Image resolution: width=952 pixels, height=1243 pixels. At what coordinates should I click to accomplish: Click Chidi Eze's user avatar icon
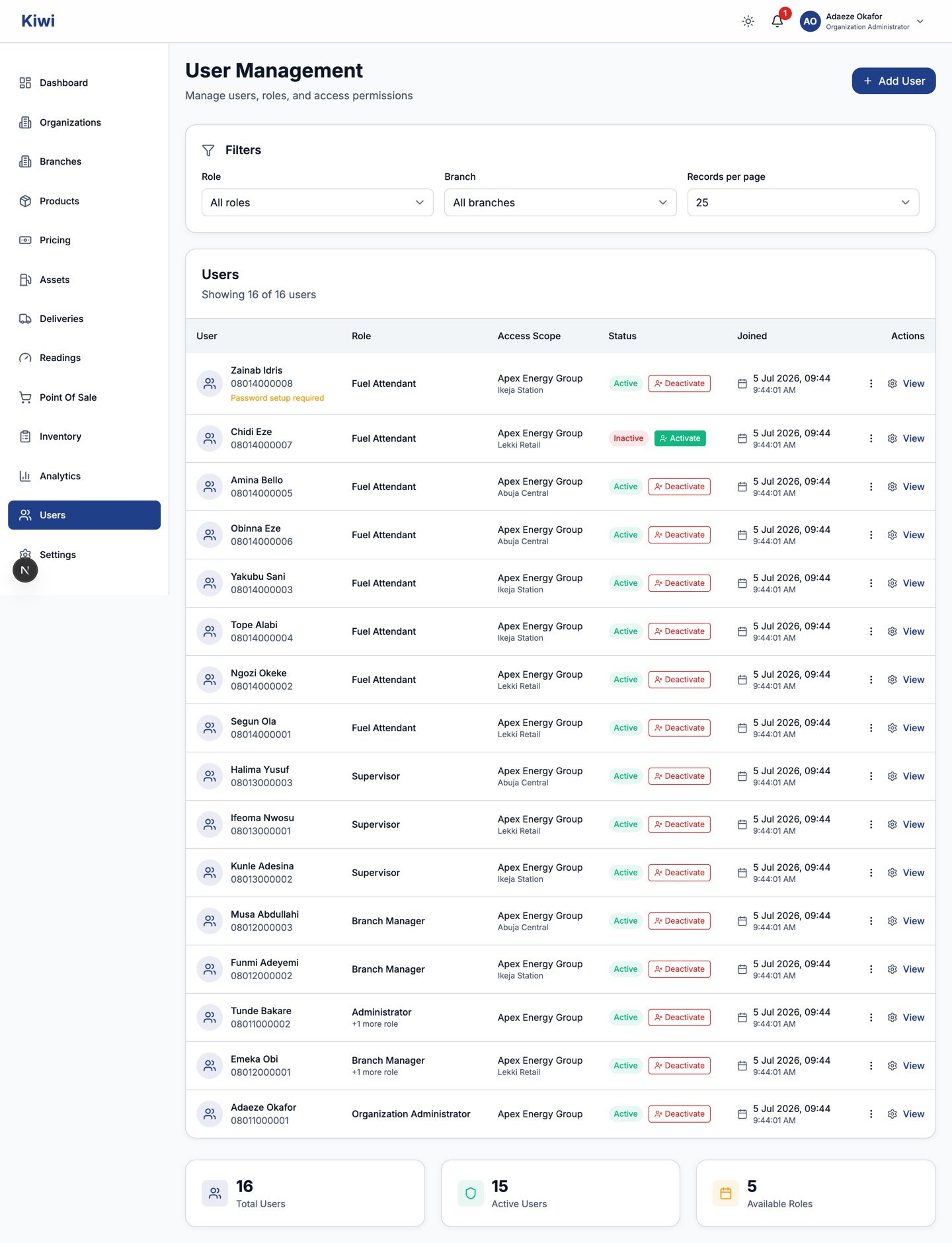[x=210, y=438]
